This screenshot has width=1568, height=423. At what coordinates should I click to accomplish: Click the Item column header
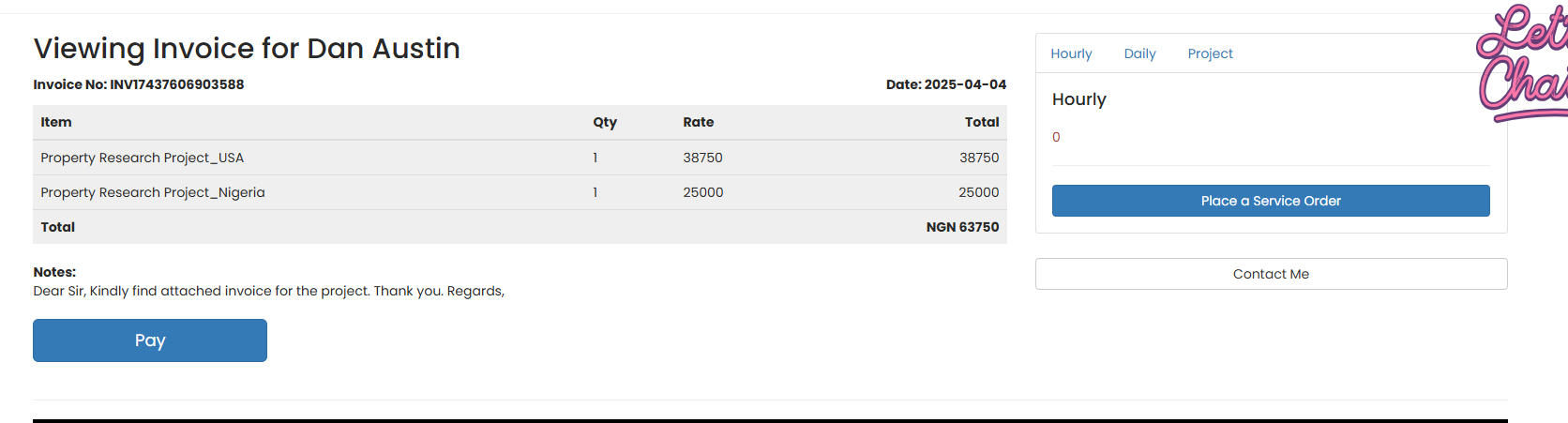pyautogui.click(x=56, y=122)
